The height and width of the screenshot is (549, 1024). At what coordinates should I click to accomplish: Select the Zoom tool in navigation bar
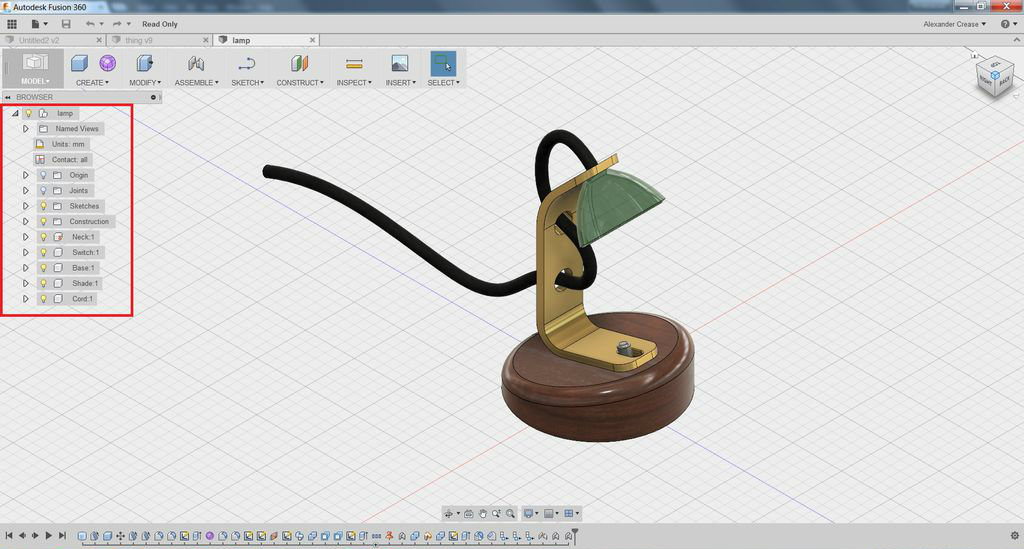pyautogui.click(x=496, y=514)
